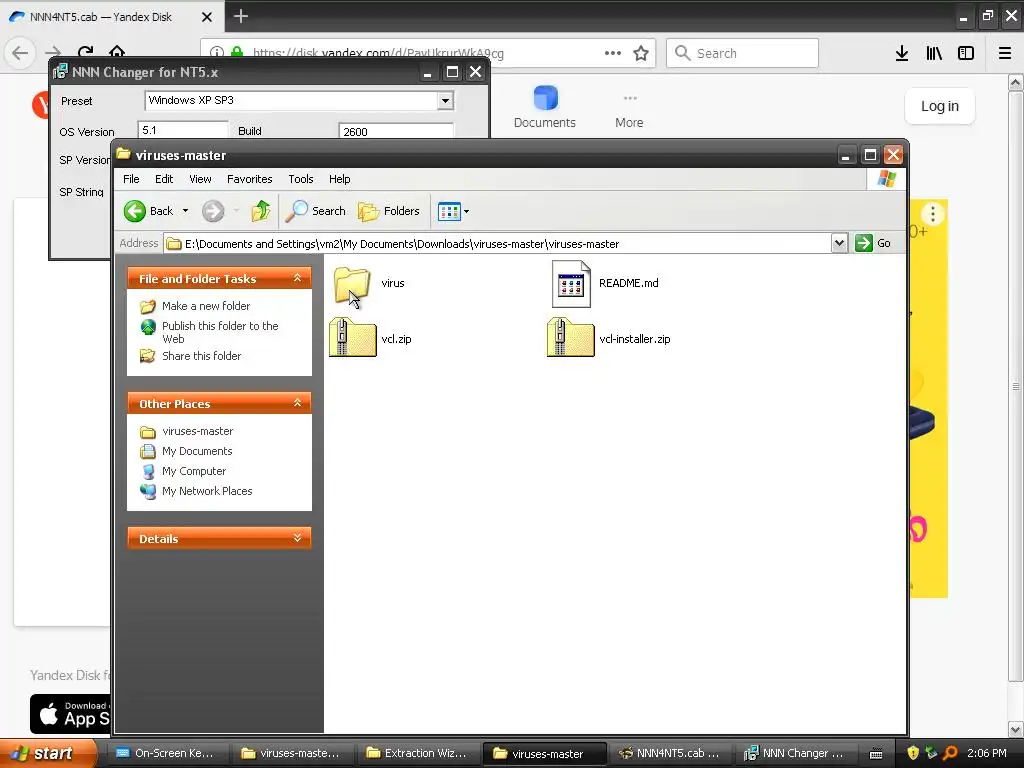Click the browser back arrow
Image resolution: width=1024 pixels, height=768 pixels.
20,53
